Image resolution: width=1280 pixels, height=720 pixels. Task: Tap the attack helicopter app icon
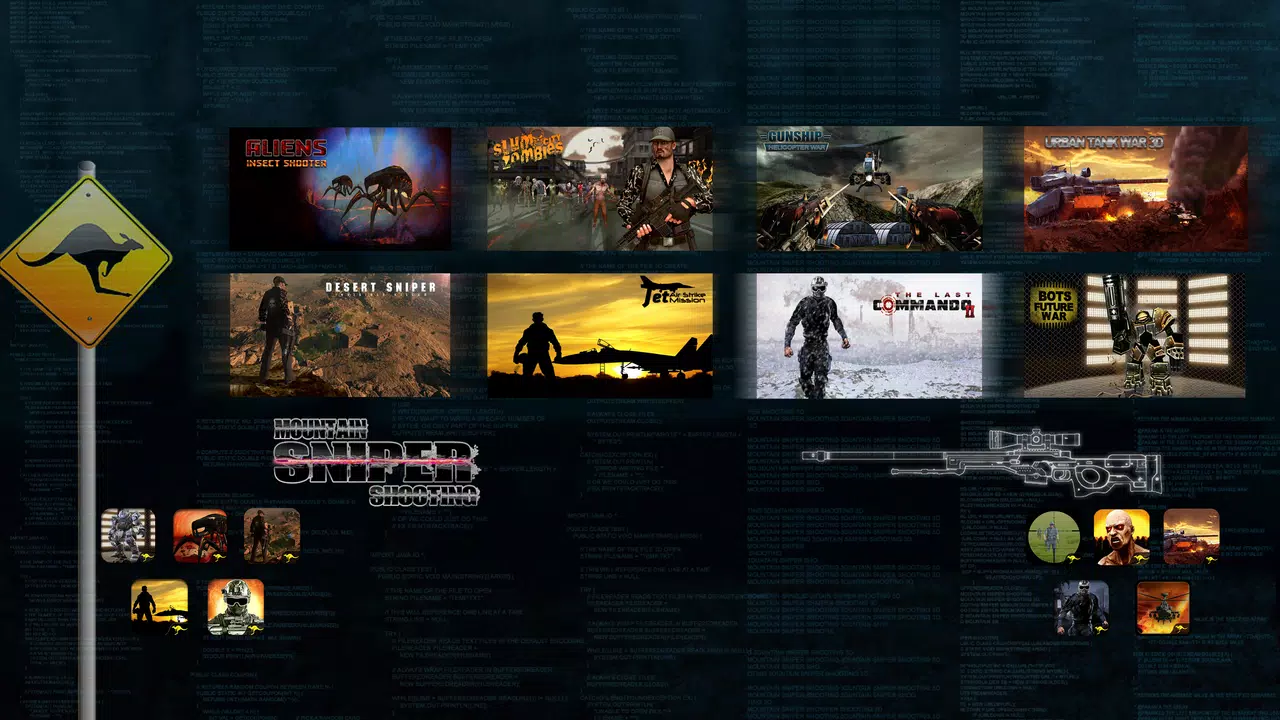1163,607
